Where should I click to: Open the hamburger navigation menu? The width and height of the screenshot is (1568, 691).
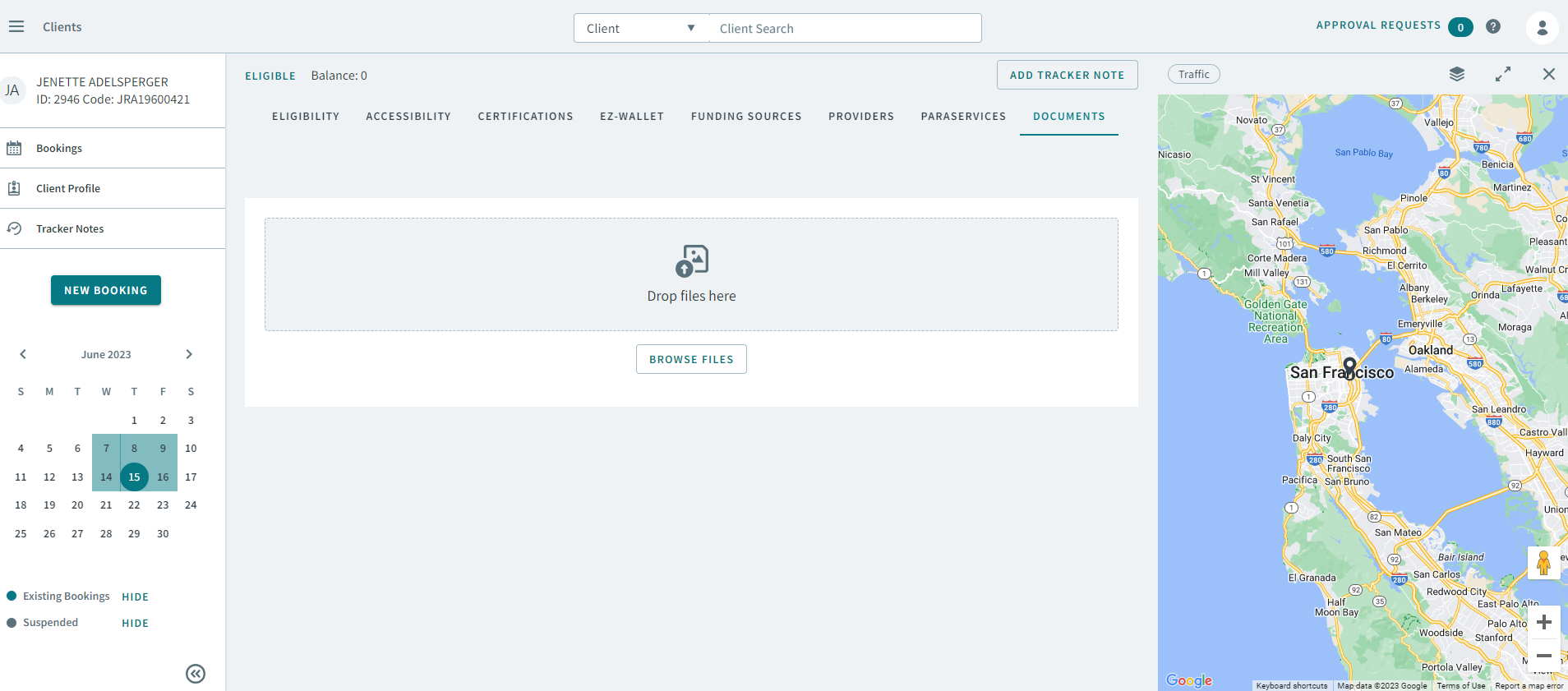(x=16, y=27)
